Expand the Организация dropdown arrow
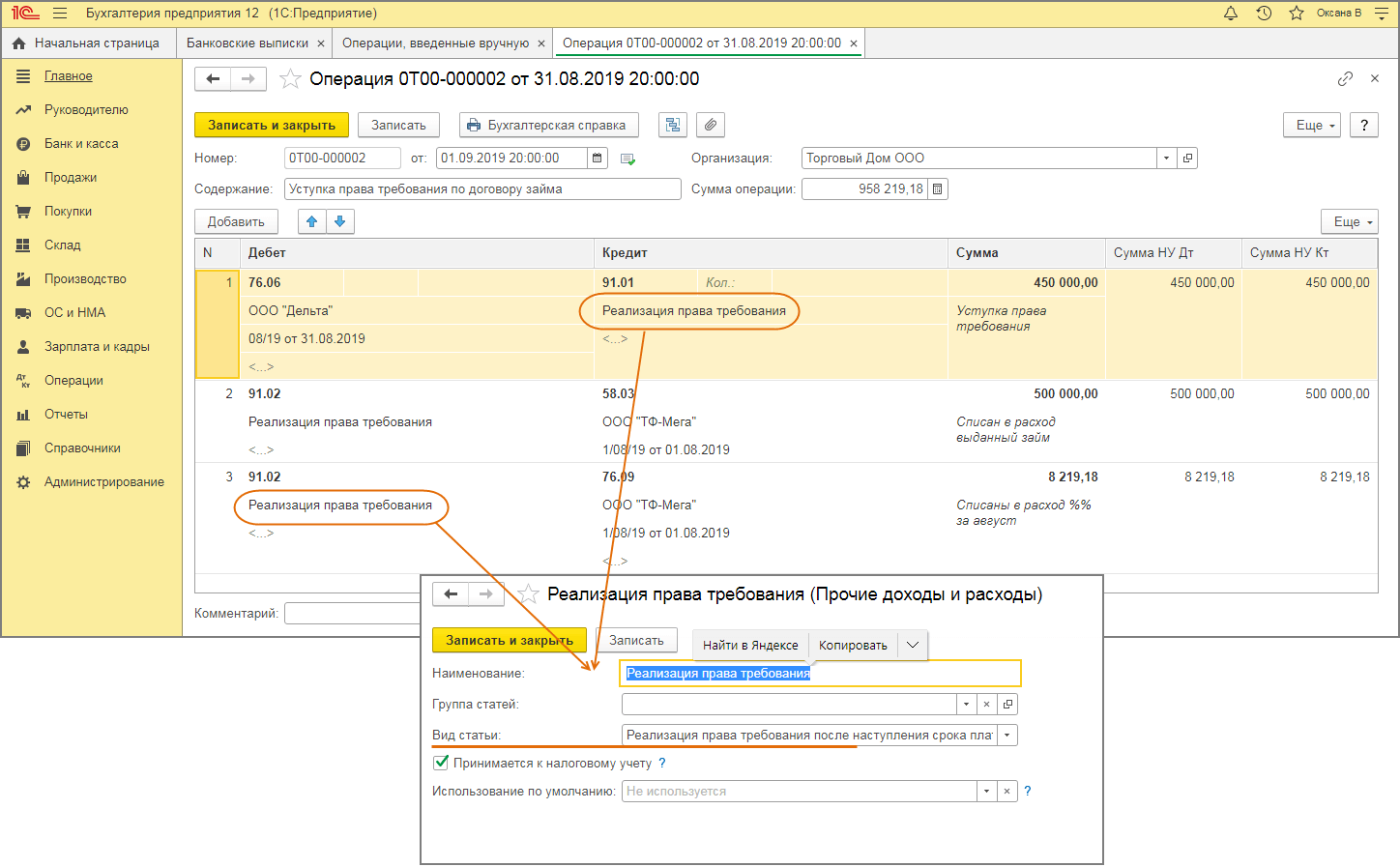This screenshot has height=867, width=1400. pos(1167,159)
